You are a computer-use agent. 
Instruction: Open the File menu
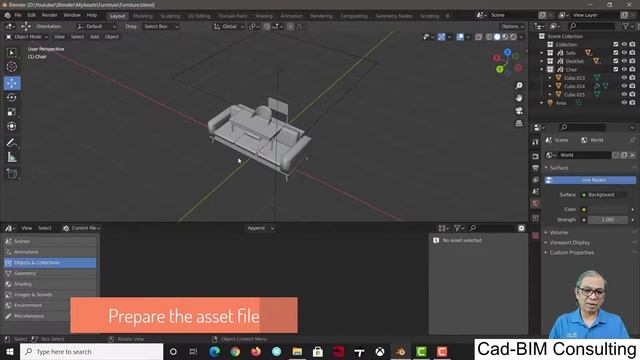[x=18, y=16]
